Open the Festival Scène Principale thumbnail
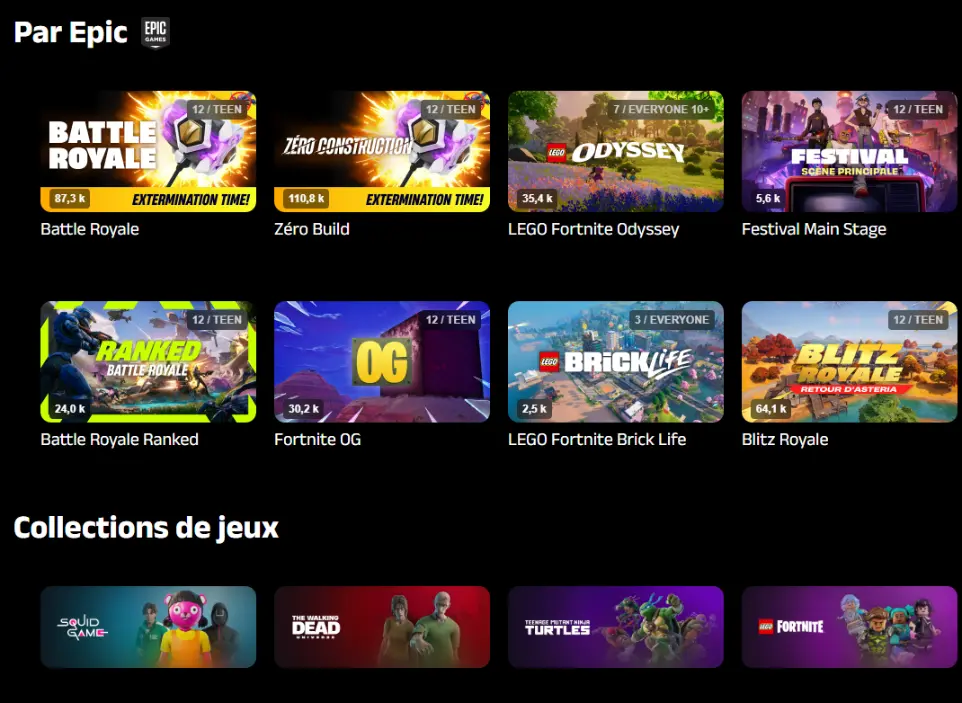The width and height of the screenshot is (962, 703). coord(850,152)
